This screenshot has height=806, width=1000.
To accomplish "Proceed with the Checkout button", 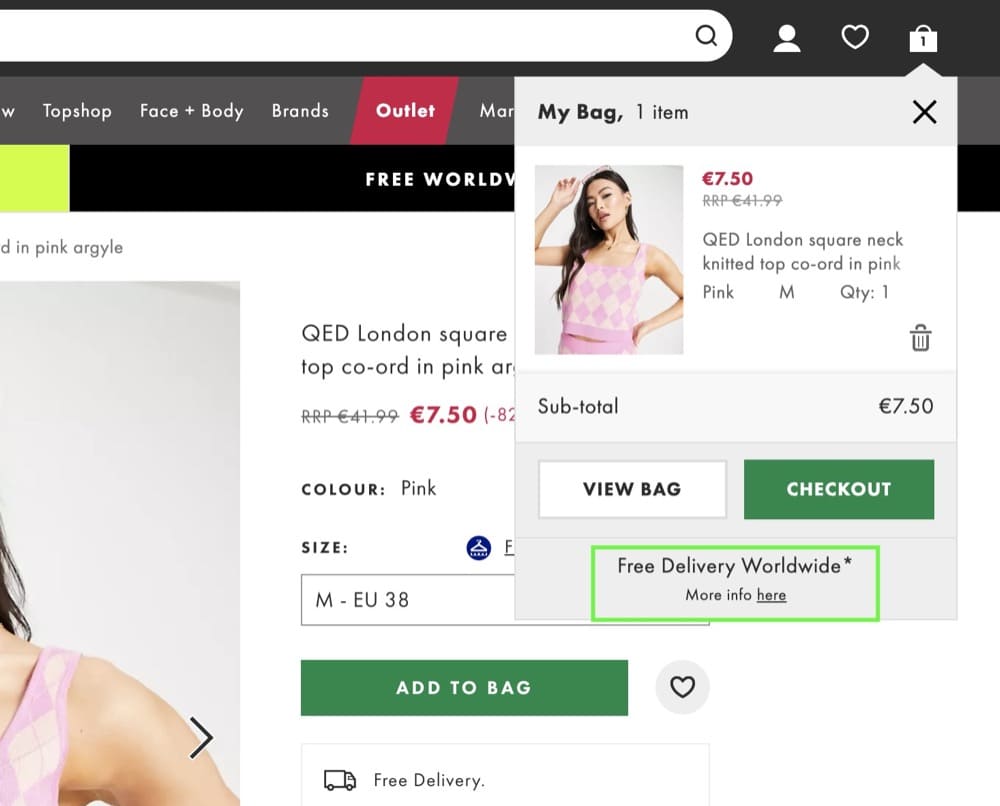I will [x=838, y=489].
